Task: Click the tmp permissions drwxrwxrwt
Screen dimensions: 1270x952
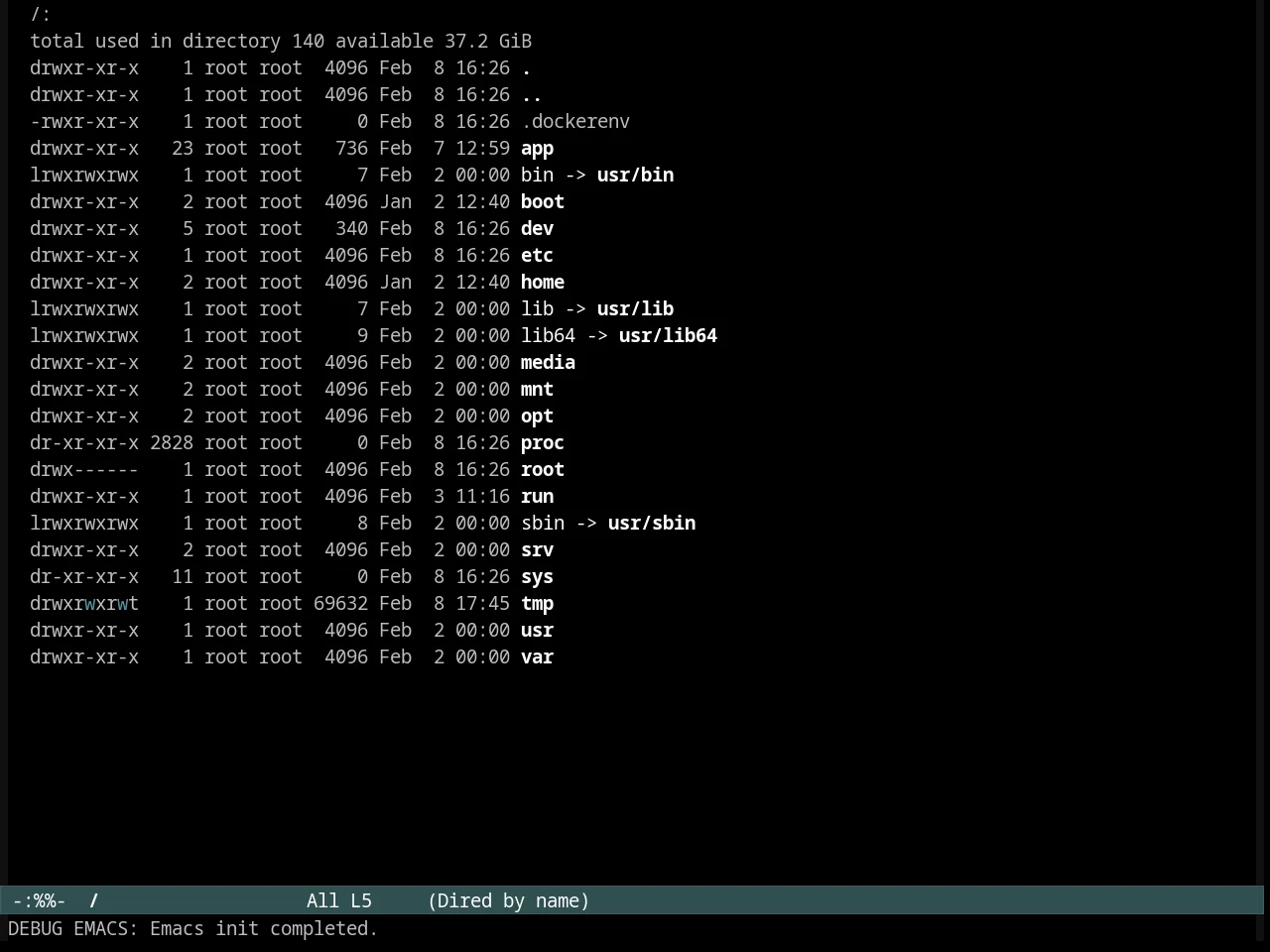Action: coord(84,604)
